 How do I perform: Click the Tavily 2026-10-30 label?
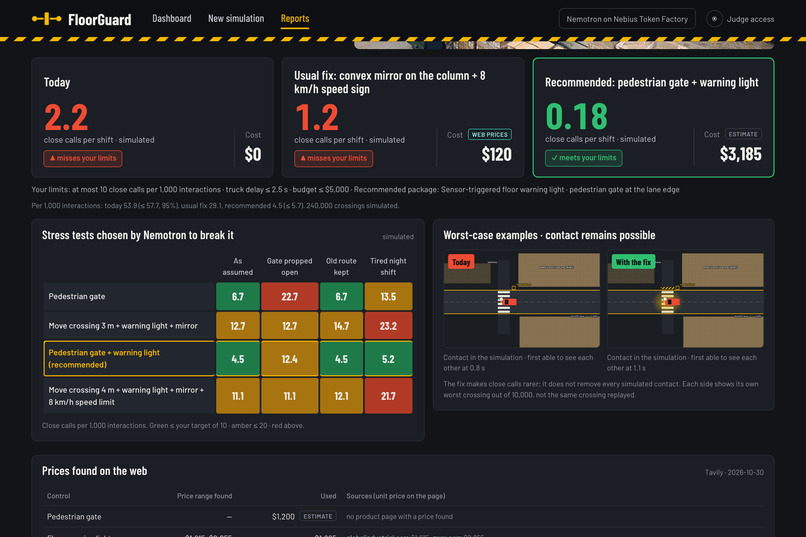734,472
